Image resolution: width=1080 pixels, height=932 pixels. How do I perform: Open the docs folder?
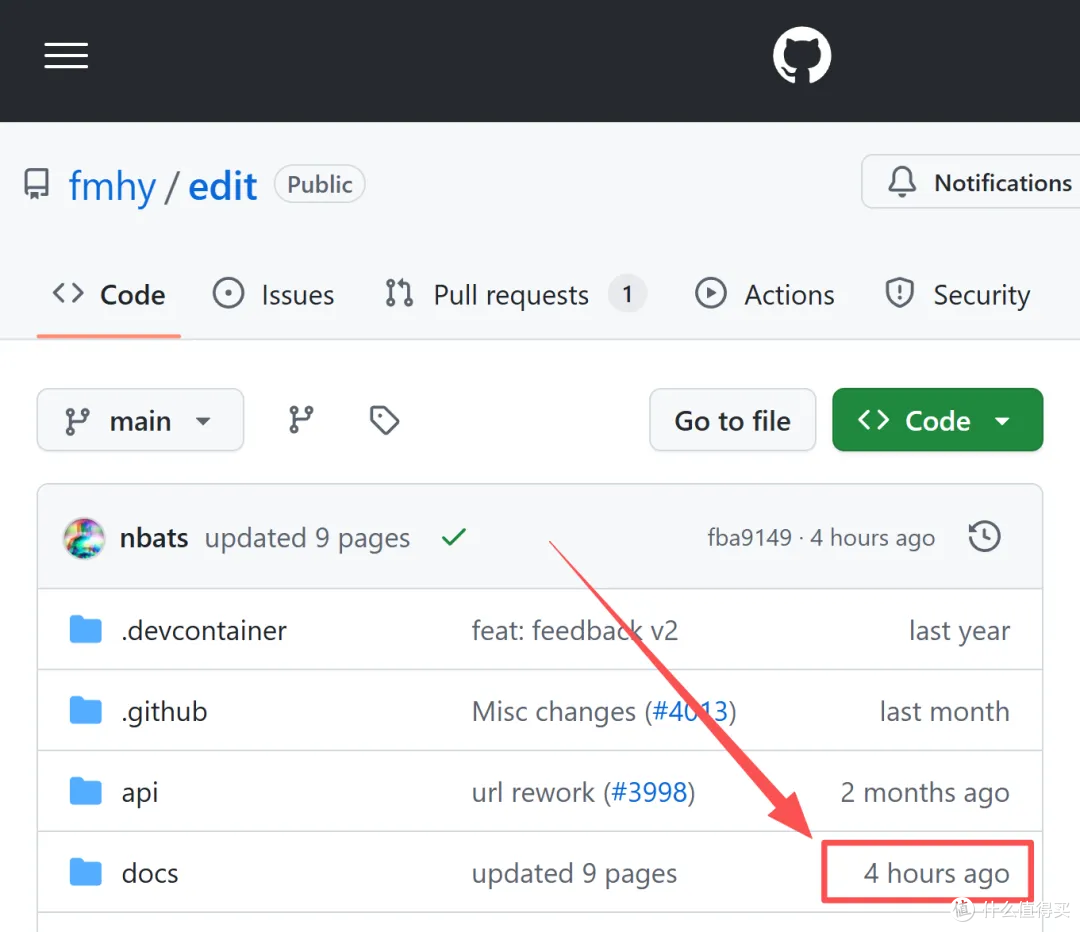[x=150, y=873]
